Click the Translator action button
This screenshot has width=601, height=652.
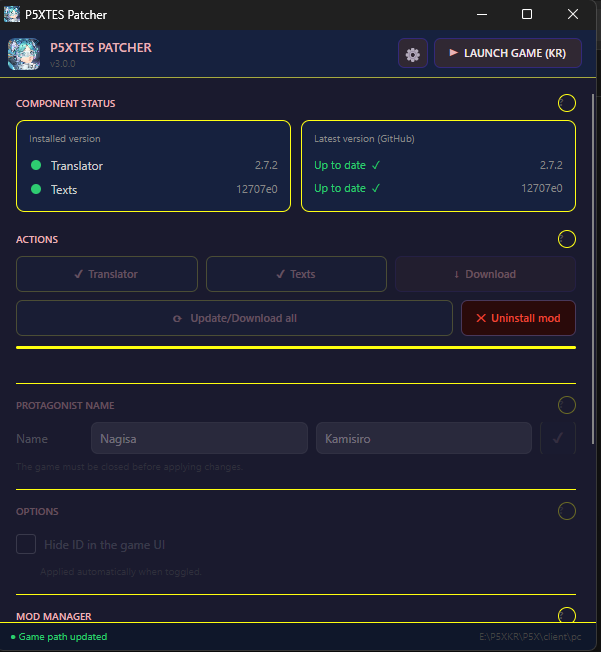(x=107, y=274)
